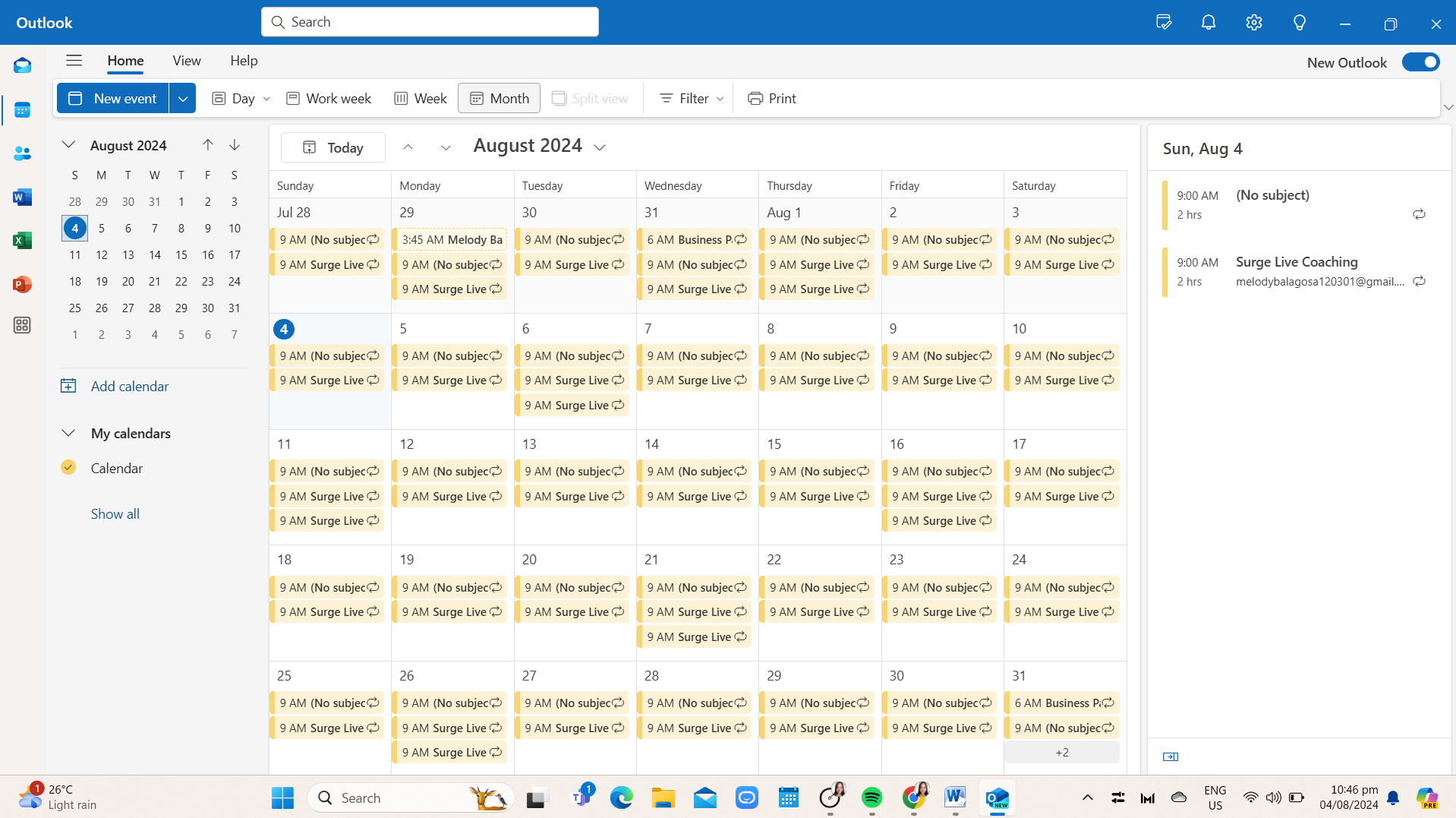Image resolution: width=1456 pixels, height=818 pixels.
Task: Switch to the View tab
Action: [186, 61]
